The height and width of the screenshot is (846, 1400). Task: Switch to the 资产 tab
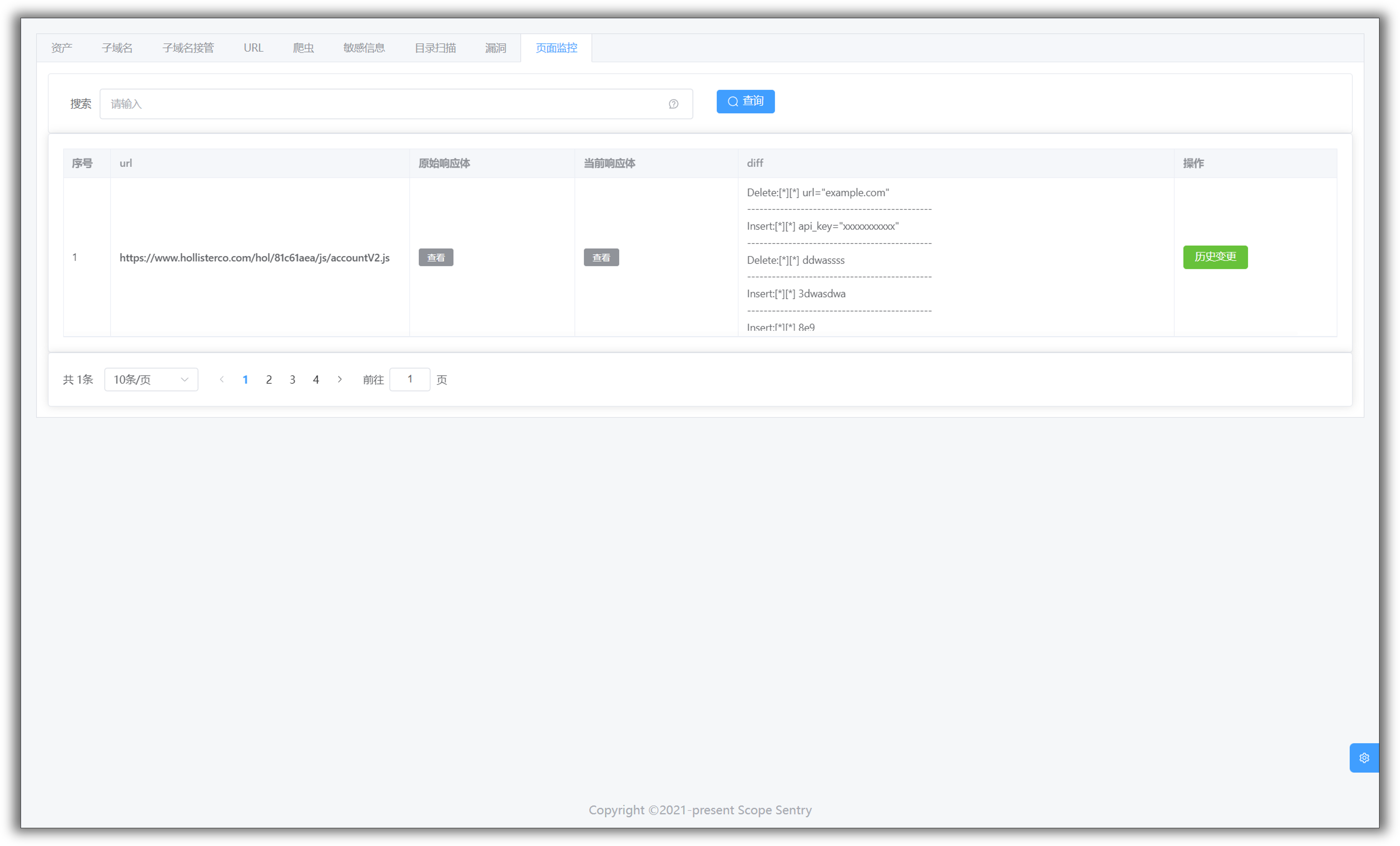click(x=61, y=48)
